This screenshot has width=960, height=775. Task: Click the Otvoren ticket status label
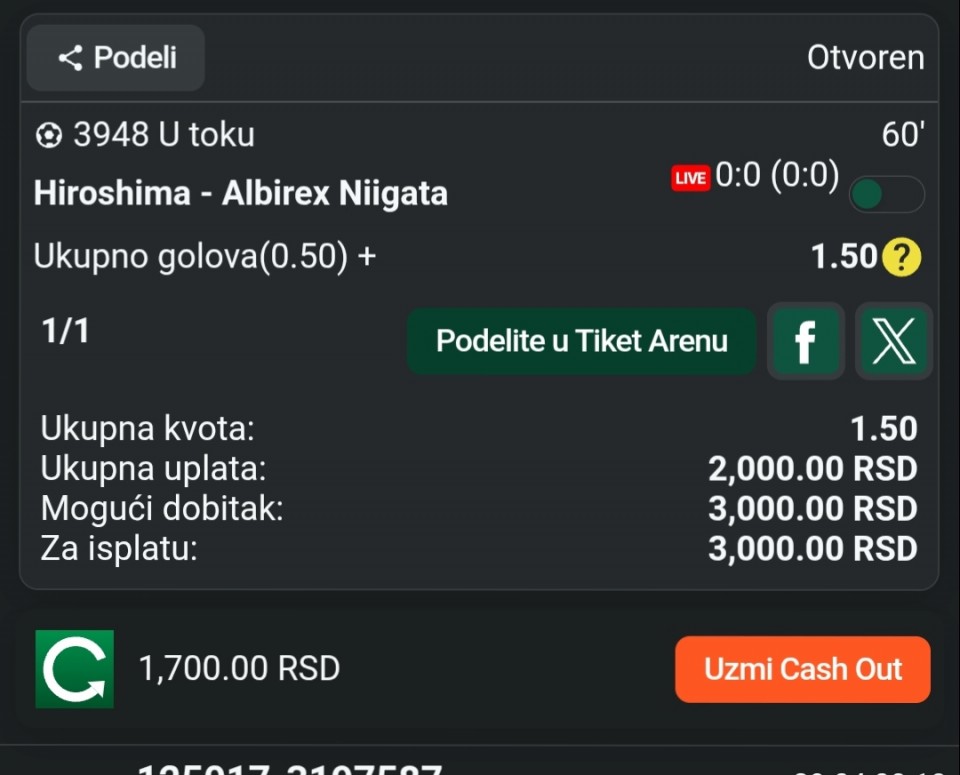tap(865, 58)
